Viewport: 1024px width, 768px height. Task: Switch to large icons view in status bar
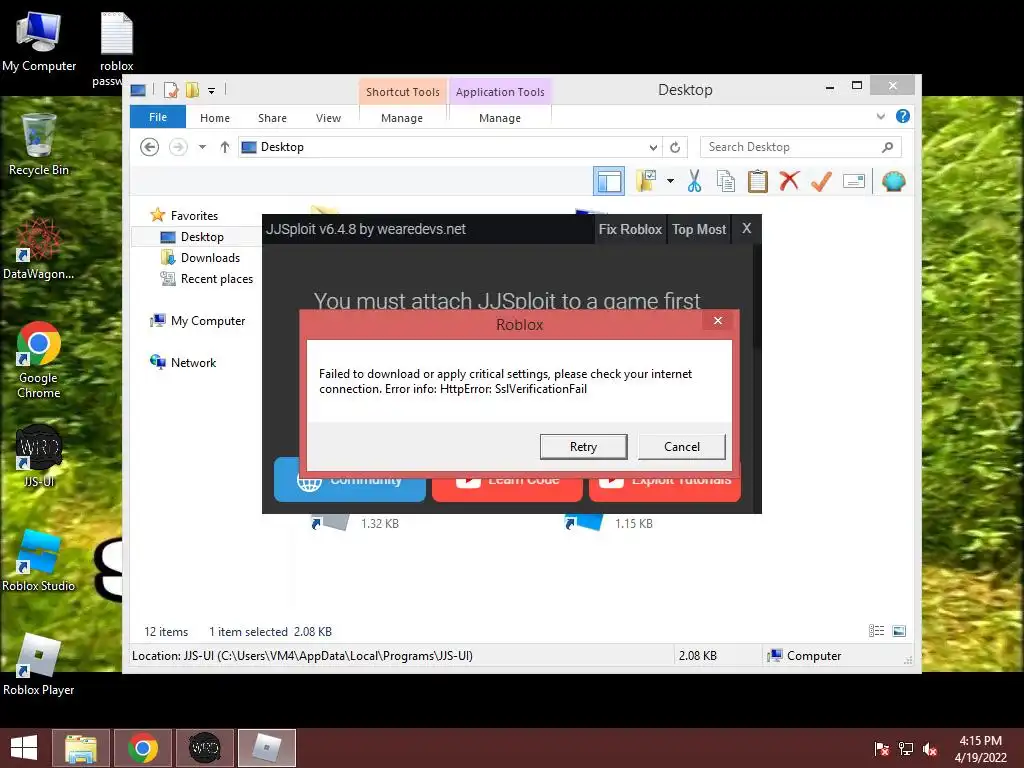[x=899, y=631]
